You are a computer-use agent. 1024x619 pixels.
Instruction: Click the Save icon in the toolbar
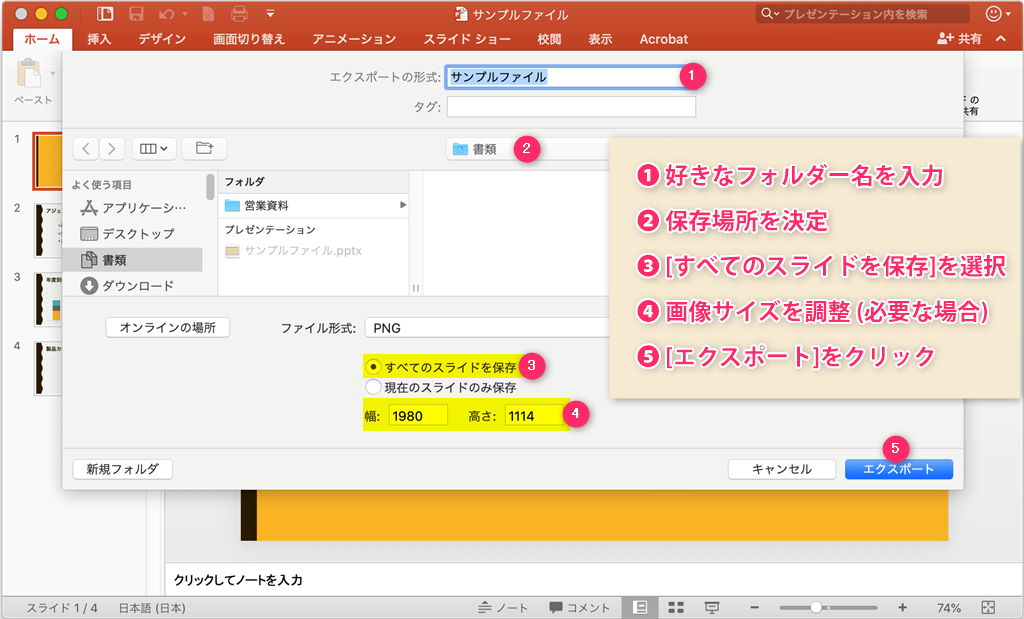click(135, 13)
